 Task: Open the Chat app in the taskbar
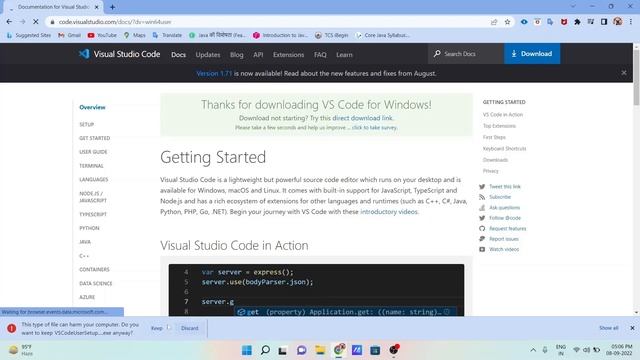pos(302,350)
